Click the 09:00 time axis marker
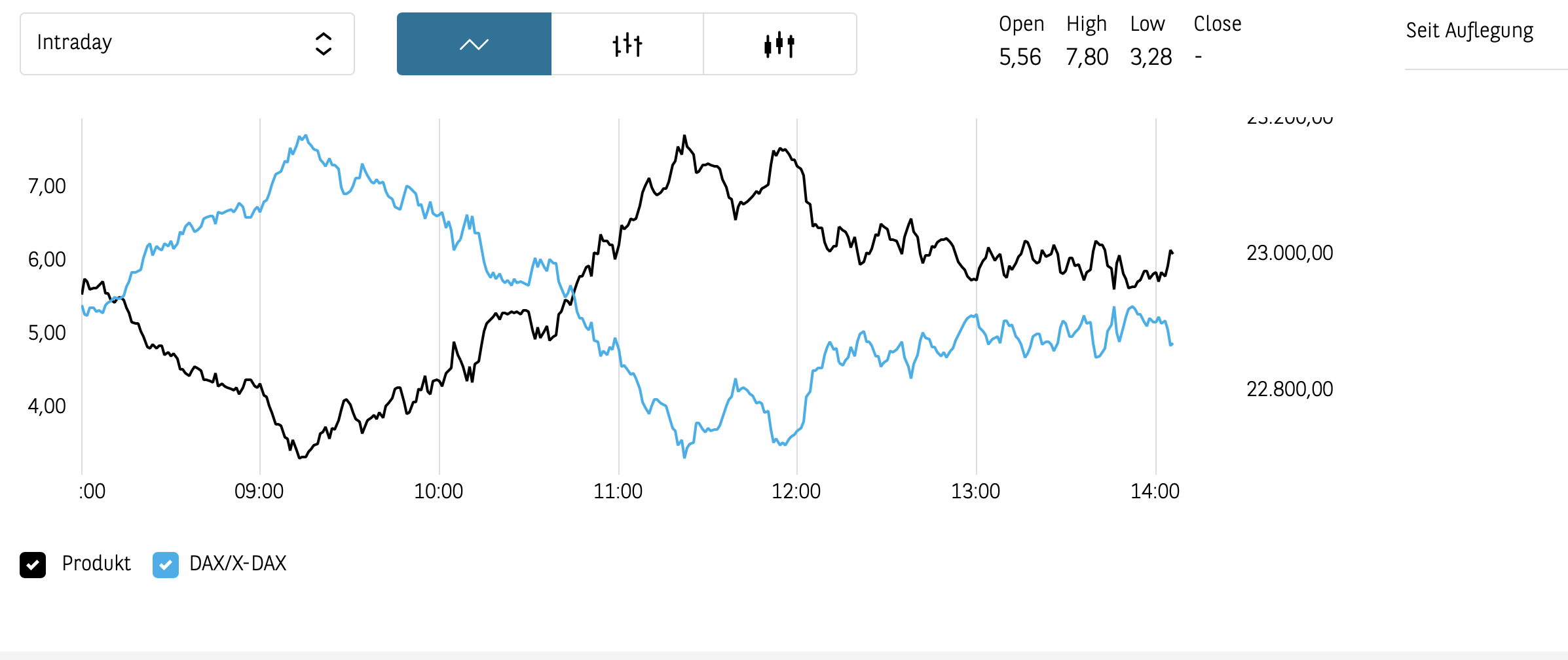The width and height of the screenshot is (1568, 660). [259, 491]
